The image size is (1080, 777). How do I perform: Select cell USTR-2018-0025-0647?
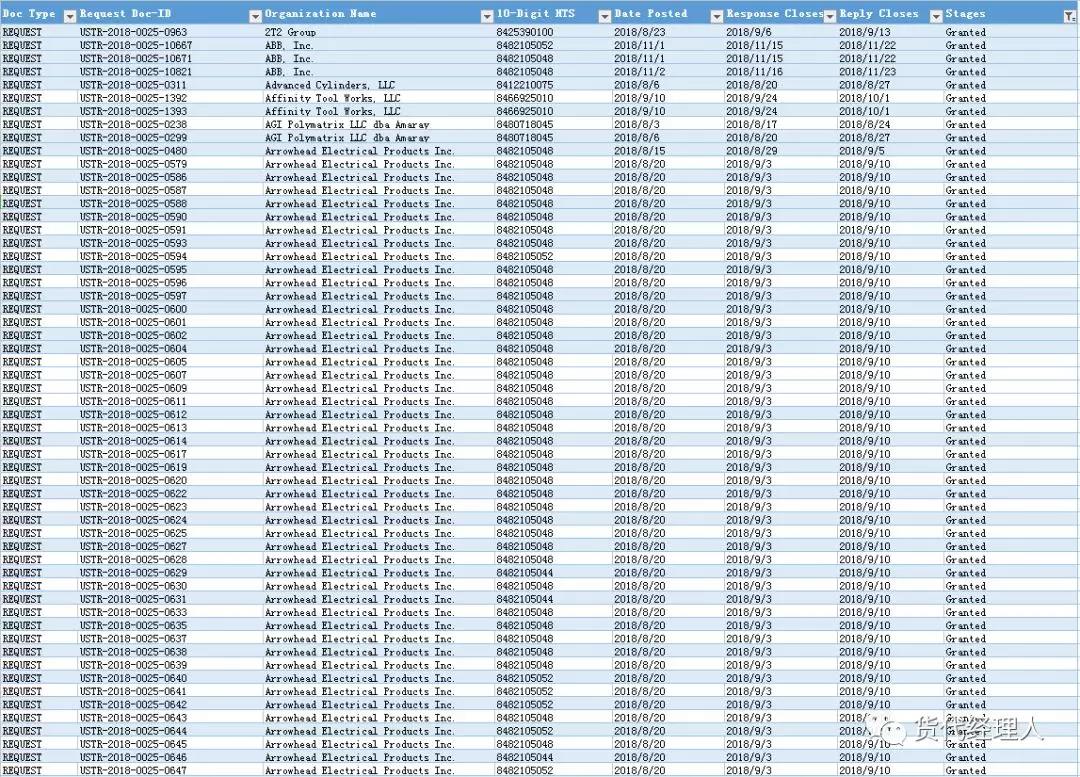[x=170, y=771]
